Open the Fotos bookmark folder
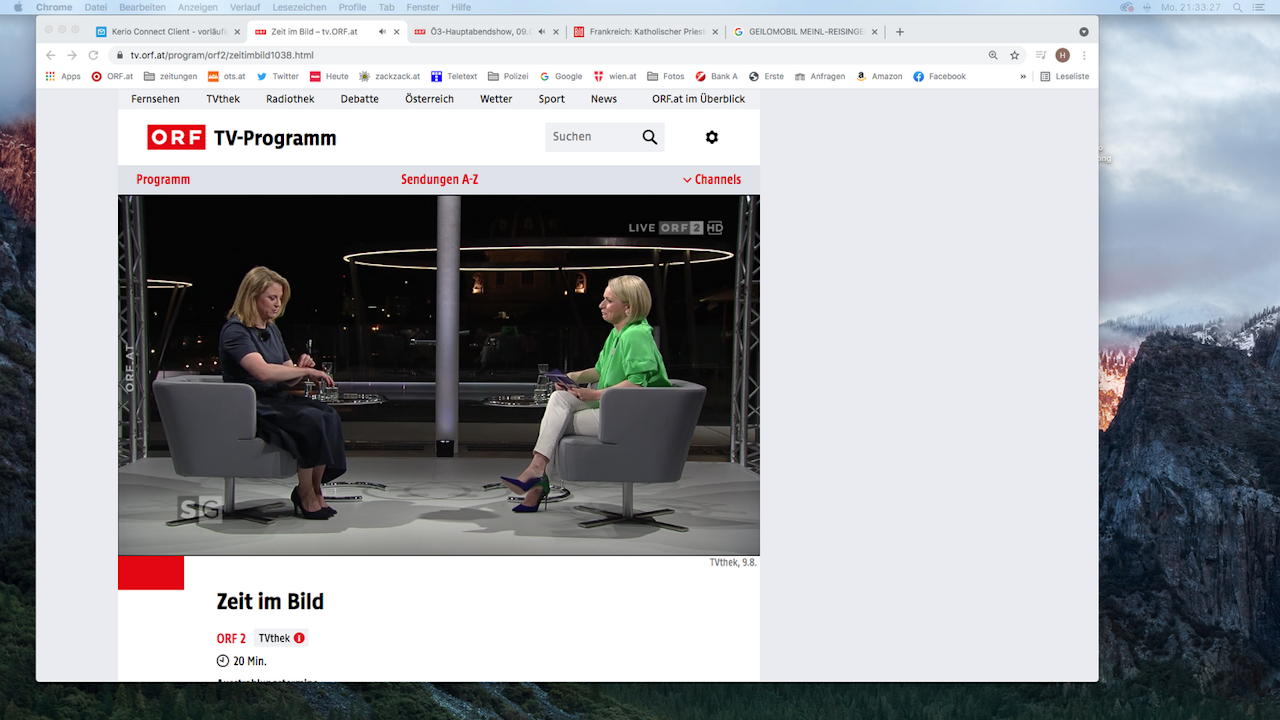This screenshot has width=1280, height=720. click(x=666, y=76)
